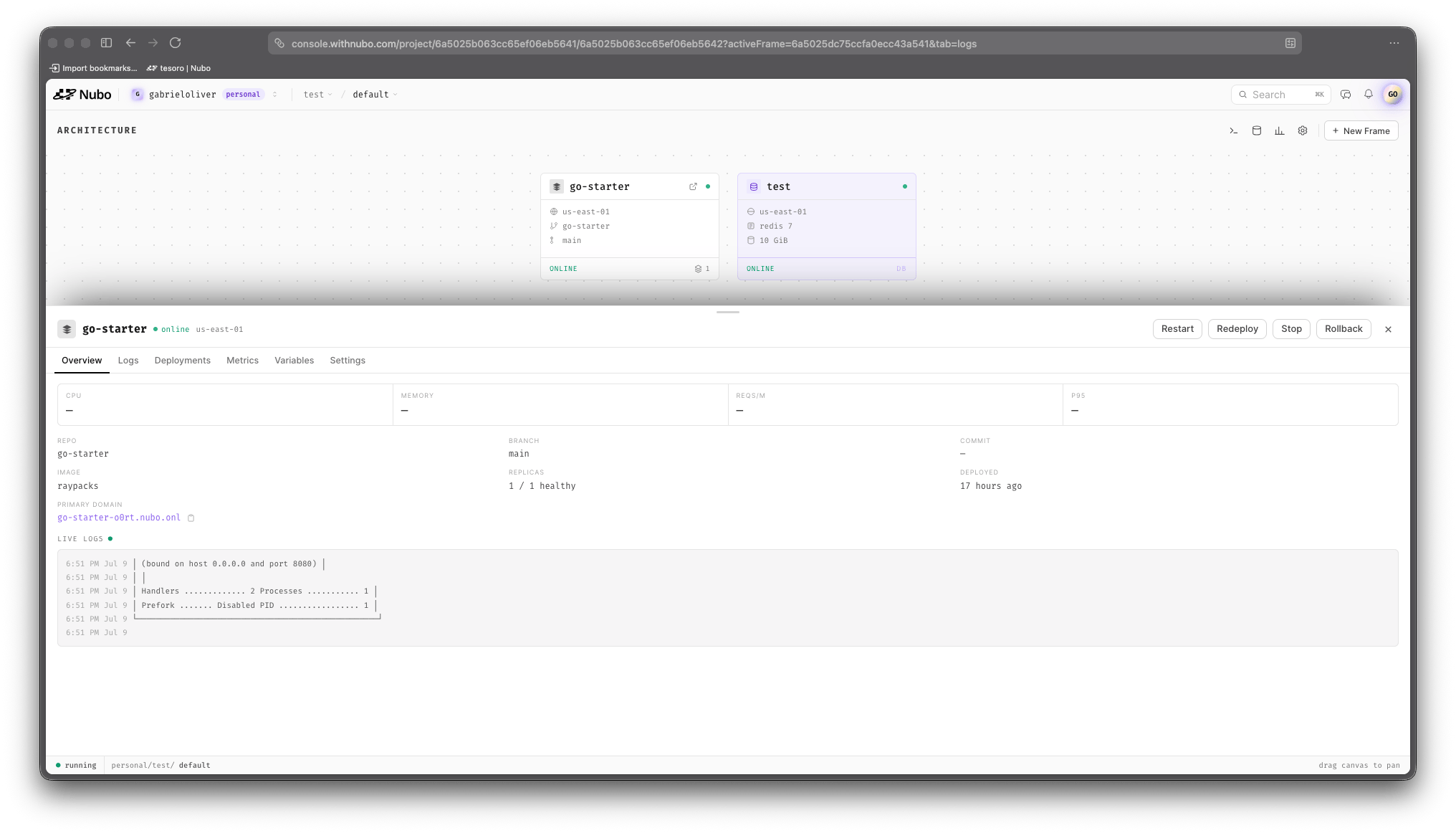Viewport: 1456px width, 833px height.
Task: Open the notifications bell
Action: click(1369, 95)
